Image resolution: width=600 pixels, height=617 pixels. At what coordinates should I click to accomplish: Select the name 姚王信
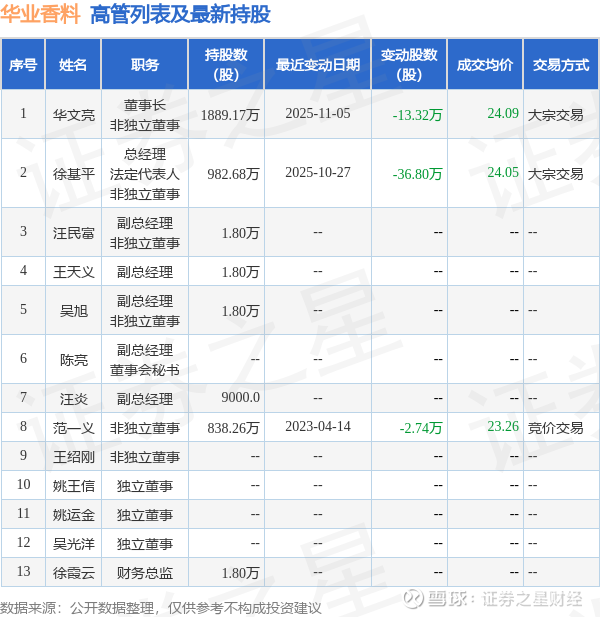point(74,486)
